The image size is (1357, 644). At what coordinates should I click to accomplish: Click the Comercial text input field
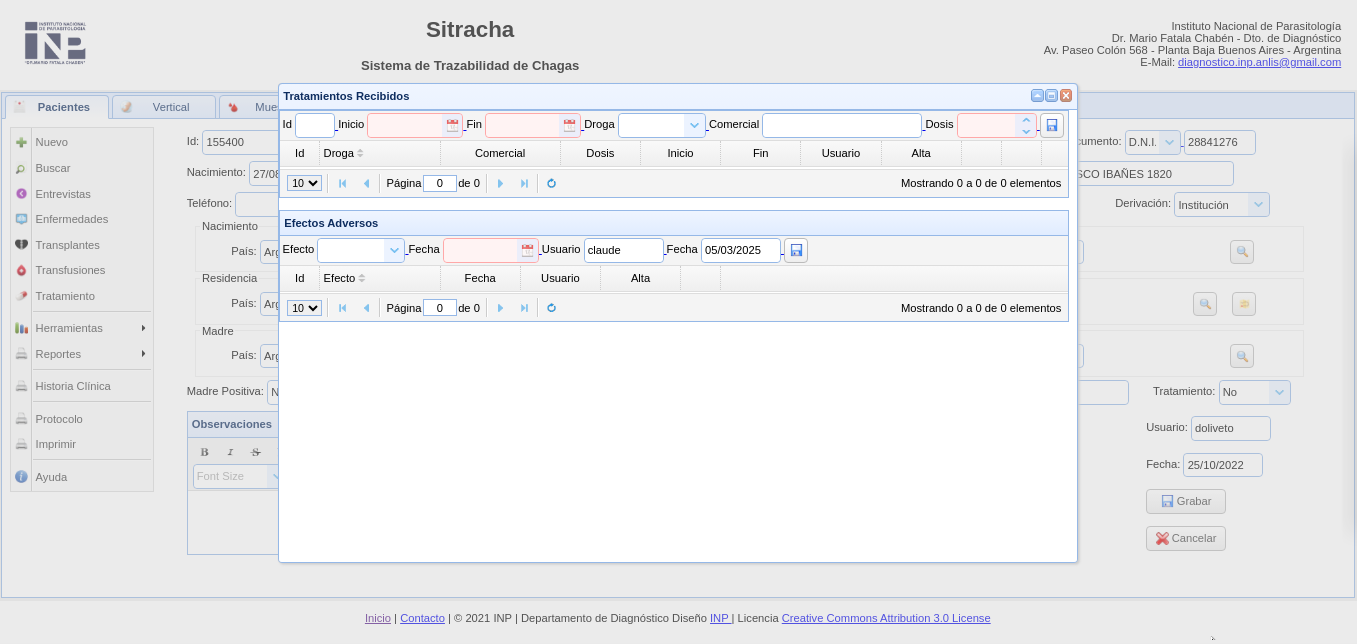[x=841, y=125]
